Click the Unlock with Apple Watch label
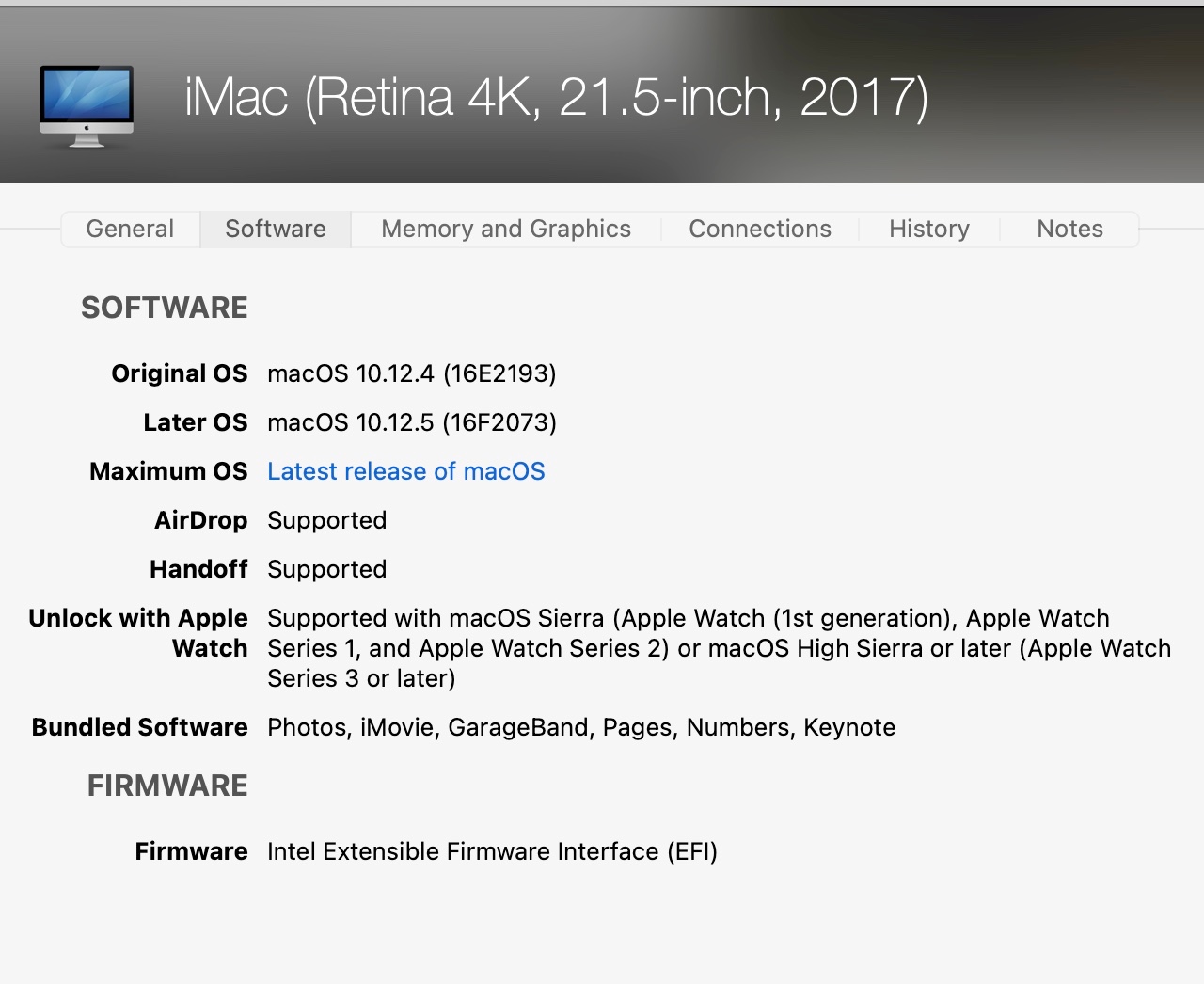This screenshot has height=984, width=1204. click(x=138, y=632)
